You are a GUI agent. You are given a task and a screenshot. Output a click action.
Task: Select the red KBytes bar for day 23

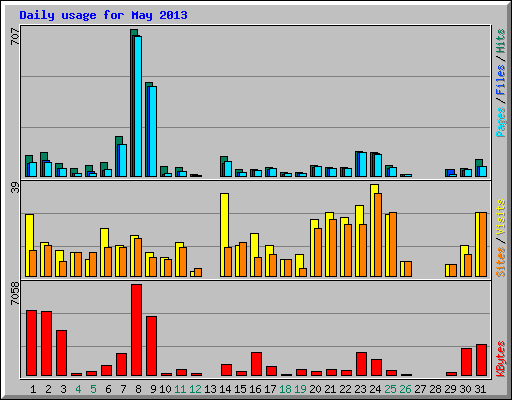click(x=361, y=364)
